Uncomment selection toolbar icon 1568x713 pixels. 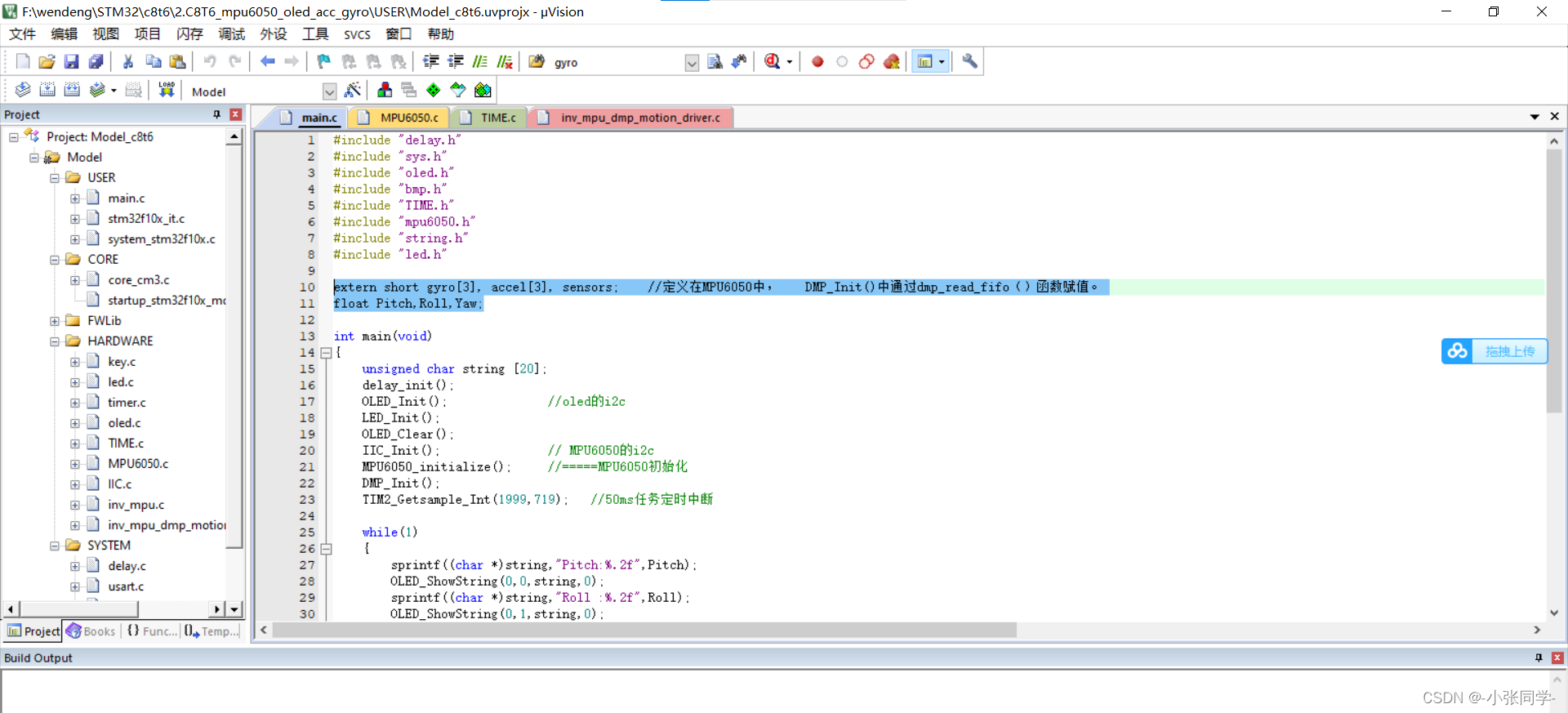point(505,61)
